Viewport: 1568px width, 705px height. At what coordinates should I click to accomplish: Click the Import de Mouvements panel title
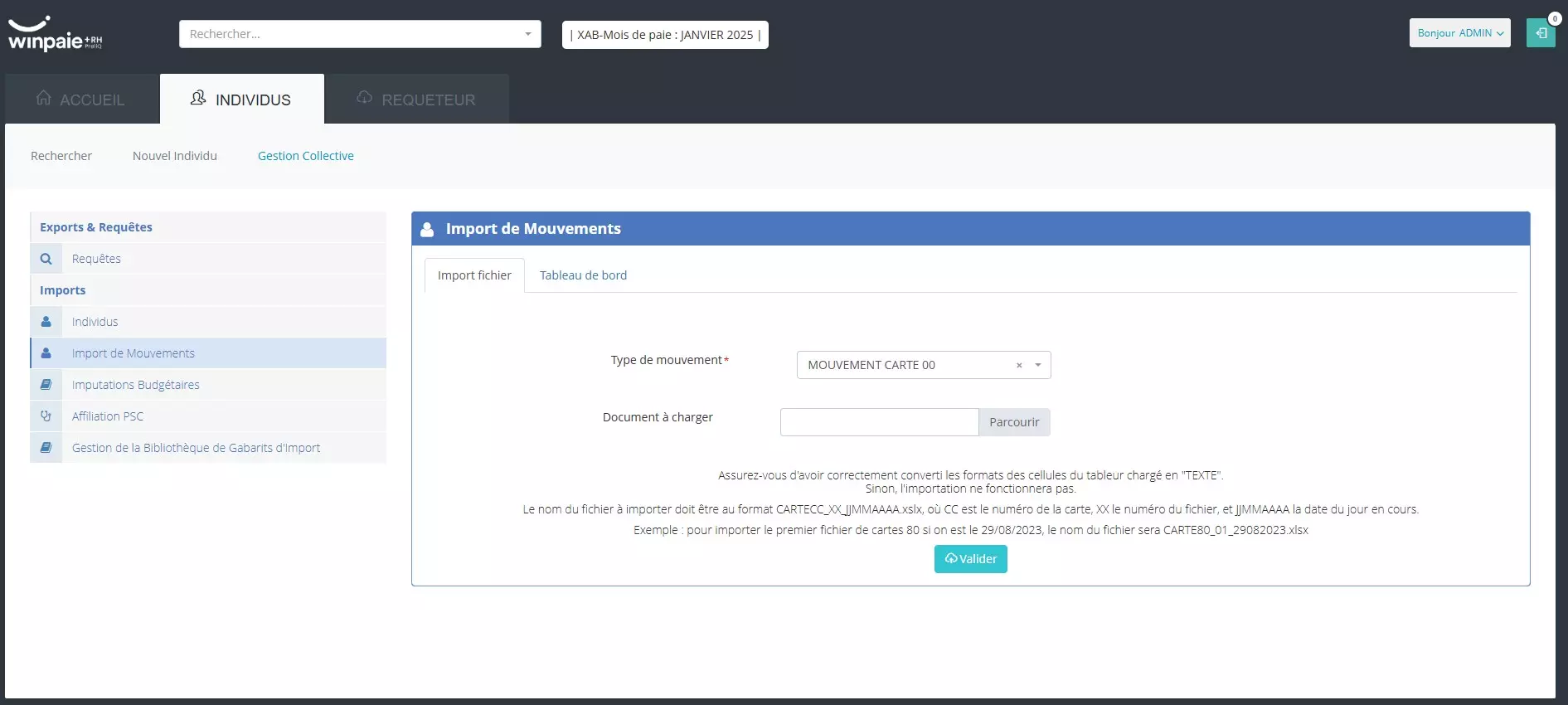tap(533, 229)
